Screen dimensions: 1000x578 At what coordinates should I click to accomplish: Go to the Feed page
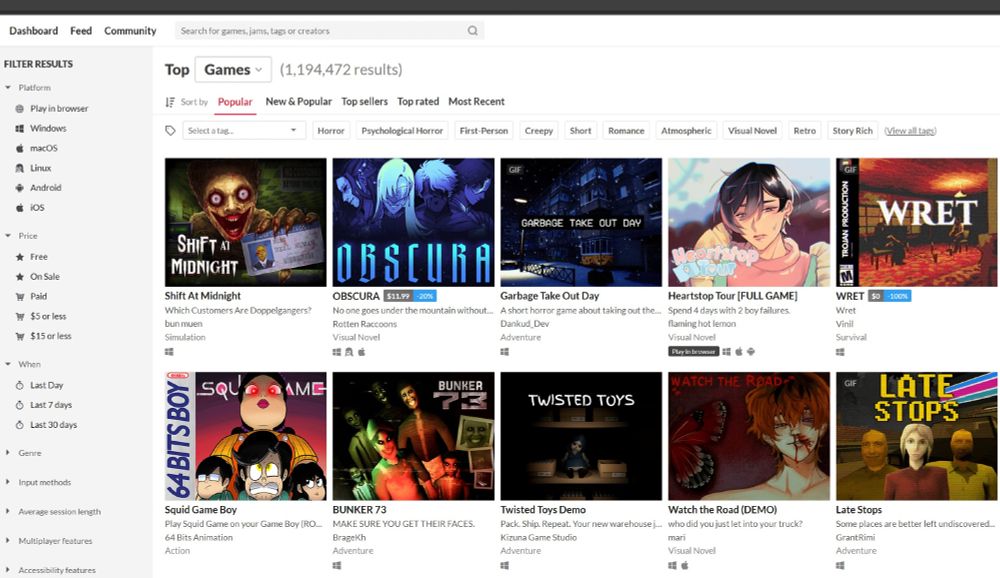pyautogui.click(x=81, y=31)
